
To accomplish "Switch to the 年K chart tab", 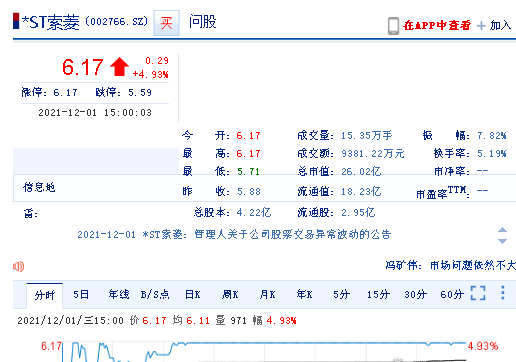I will click(x=304, y=295).
